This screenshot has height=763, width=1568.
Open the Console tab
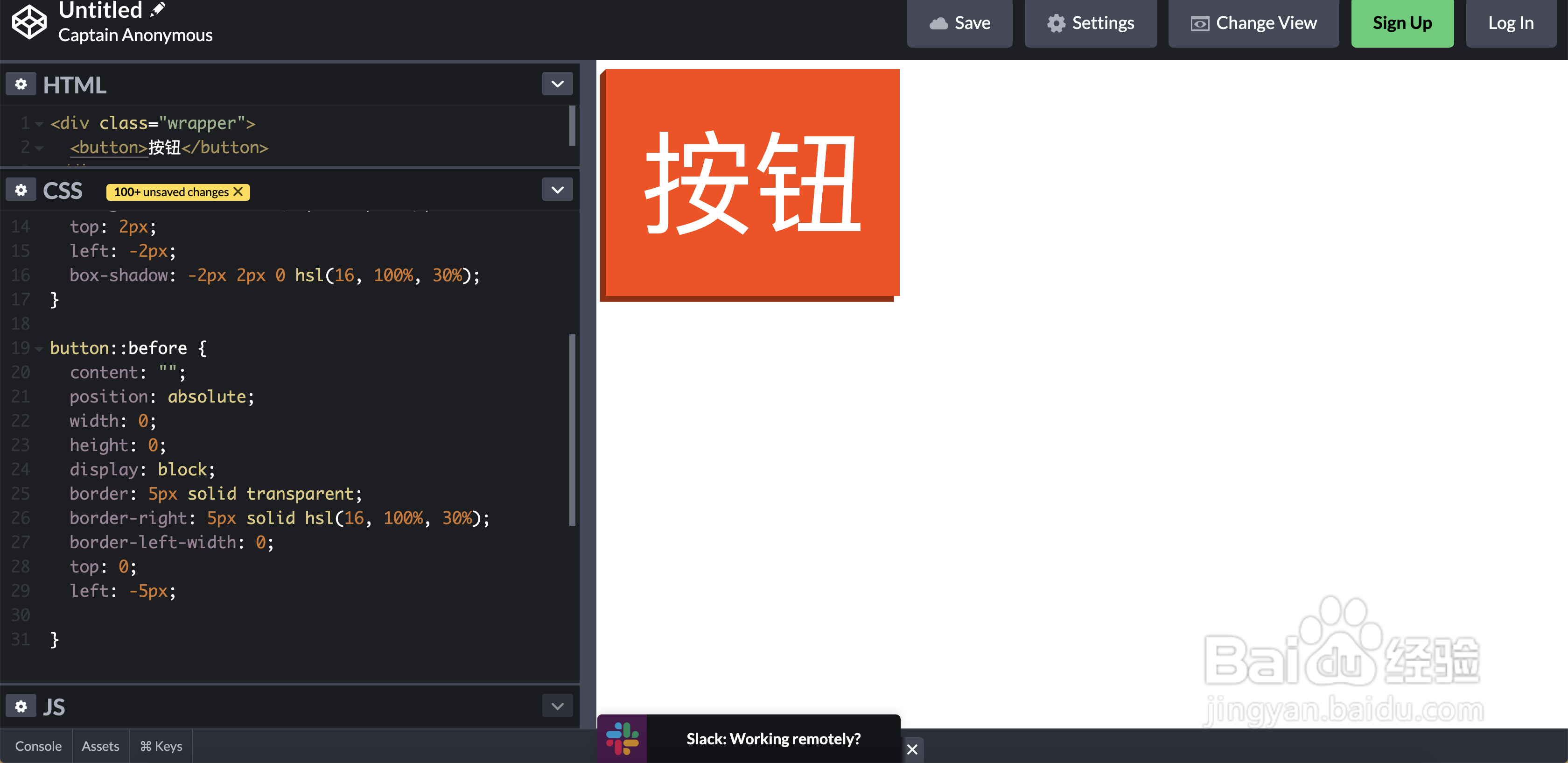tap(38, 746)
